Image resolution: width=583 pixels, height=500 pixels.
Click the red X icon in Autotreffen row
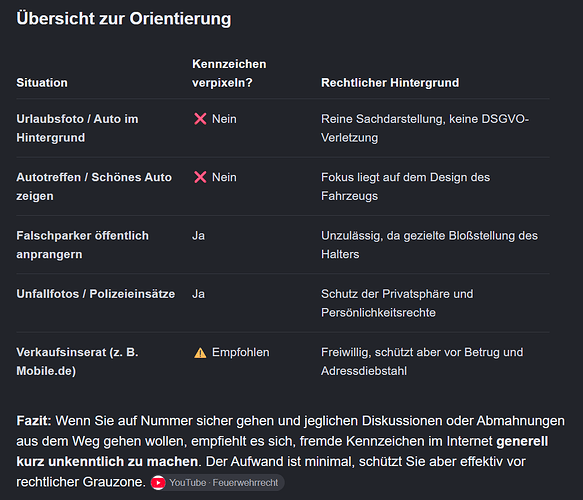coord(200,177)
